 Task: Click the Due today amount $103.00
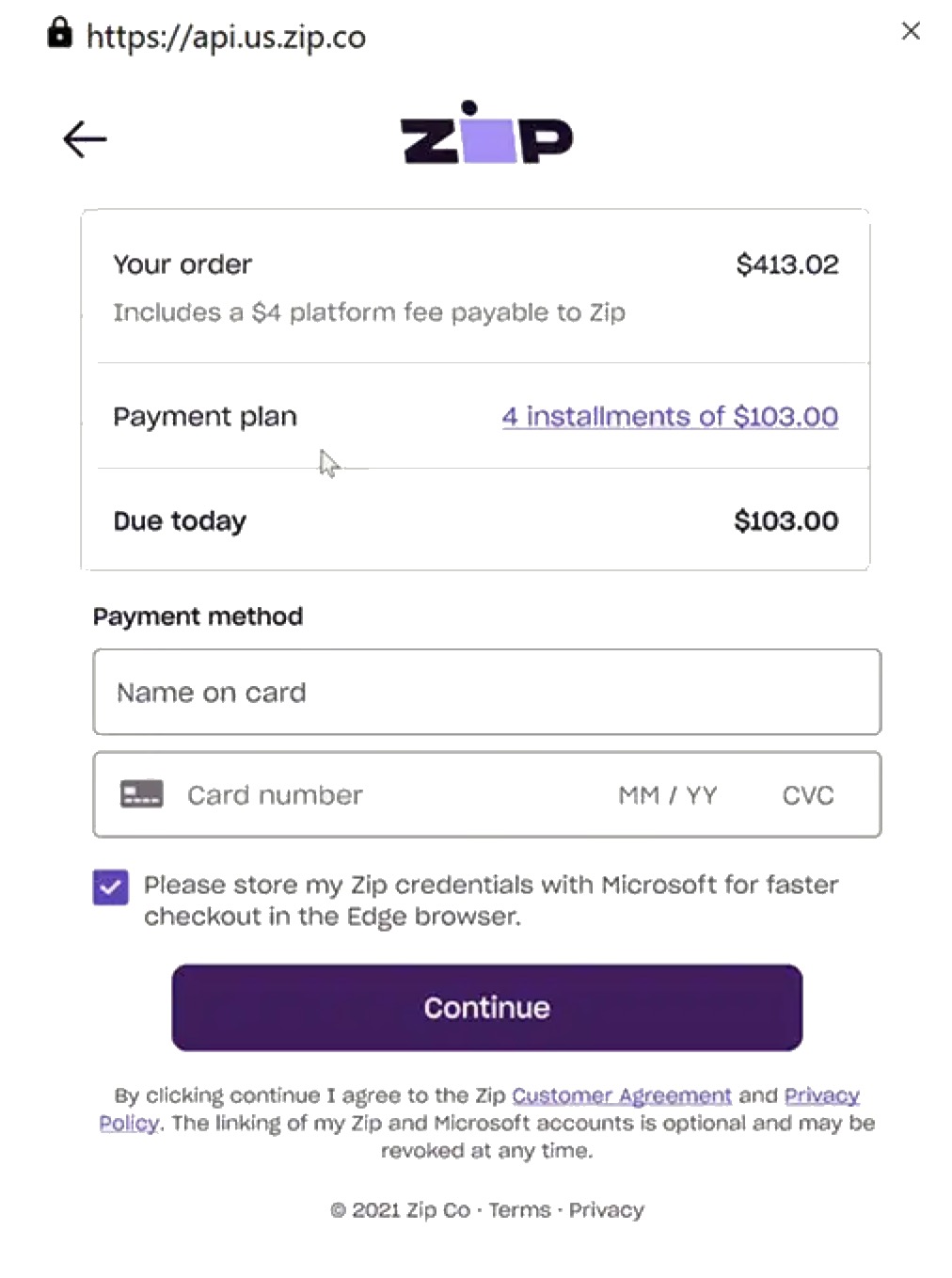click(x=785, y=520)
